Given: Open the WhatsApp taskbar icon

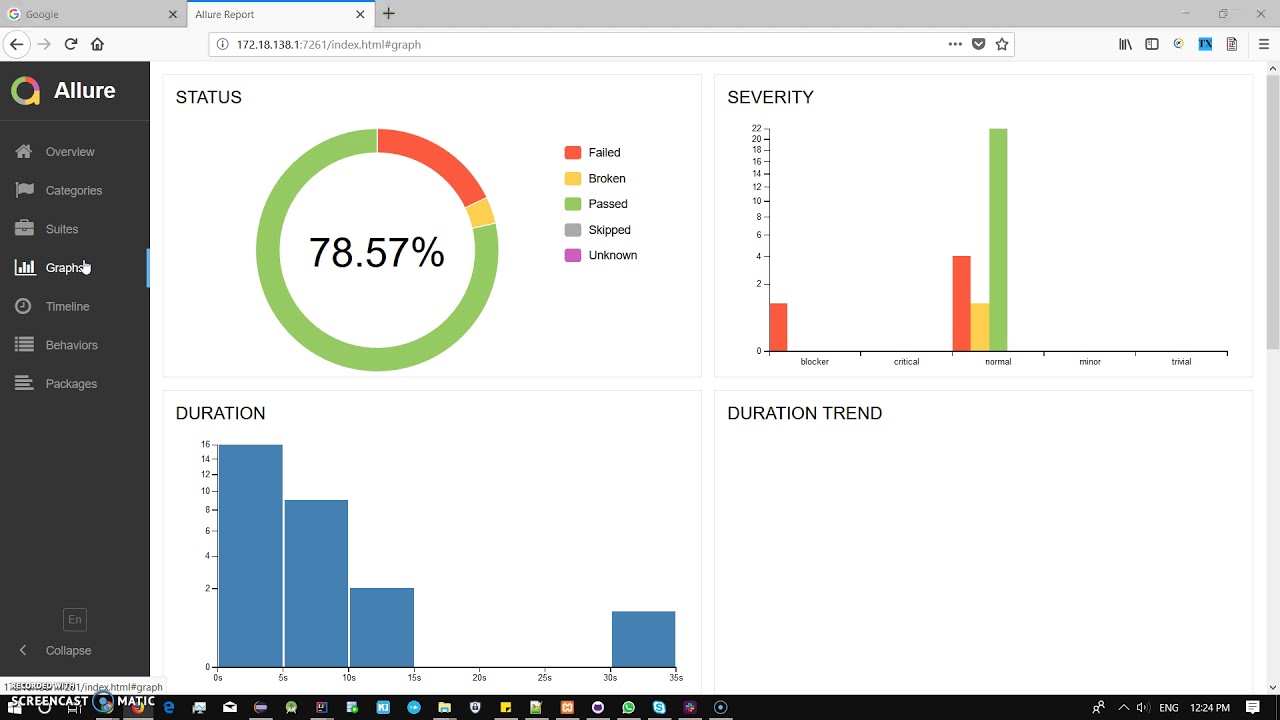Looking at the screenshot, I should tap(628, 707).
